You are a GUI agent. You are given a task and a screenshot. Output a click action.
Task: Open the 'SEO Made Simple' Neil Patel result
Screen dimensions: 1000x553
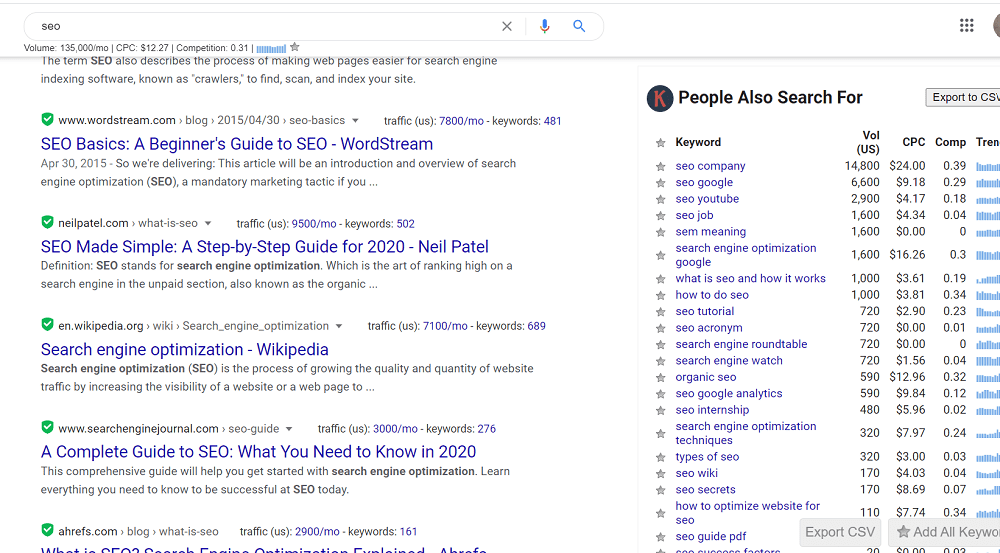click(265, 246)
